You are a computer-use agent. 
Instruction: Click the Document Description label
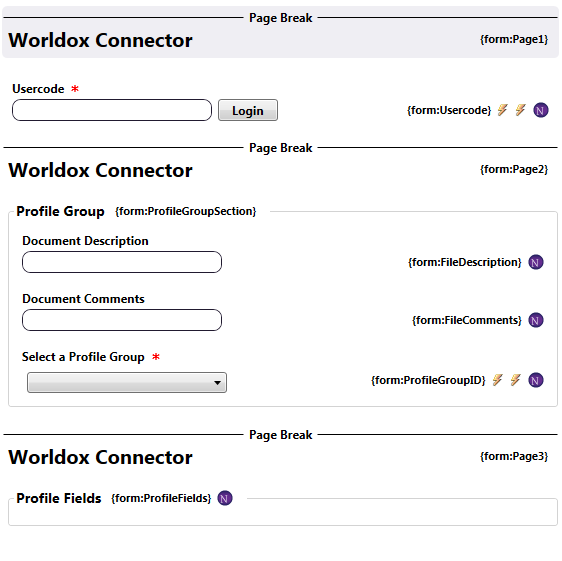85,241
